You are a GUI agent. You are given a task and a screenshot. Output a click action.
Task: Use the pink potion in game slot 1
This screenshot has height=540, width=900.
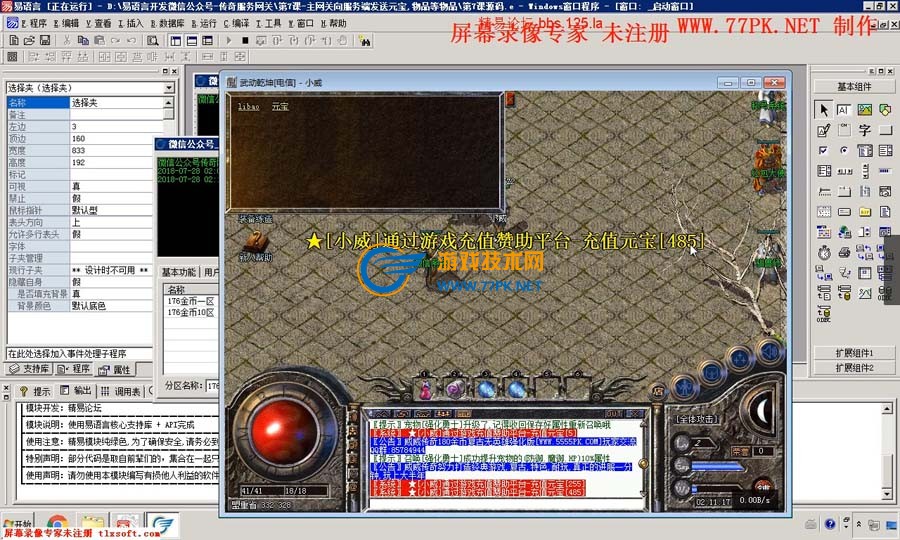pyautogui.click(x=426, y=390)
